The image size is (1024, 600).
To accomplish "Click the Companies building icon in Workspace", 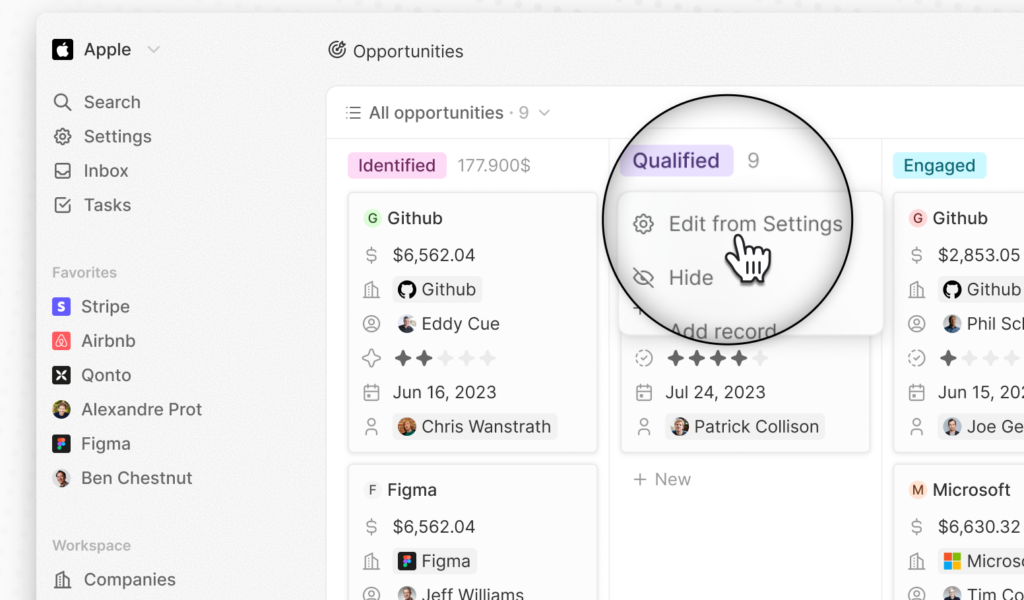I will point(62,579).
